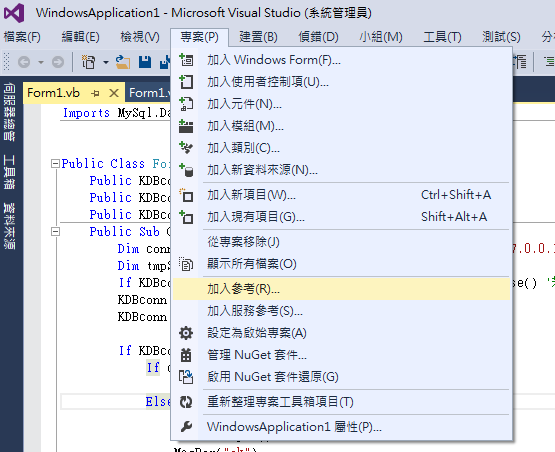
Task: Click the Else keyword in code
Action: click(x=159, y=402)
